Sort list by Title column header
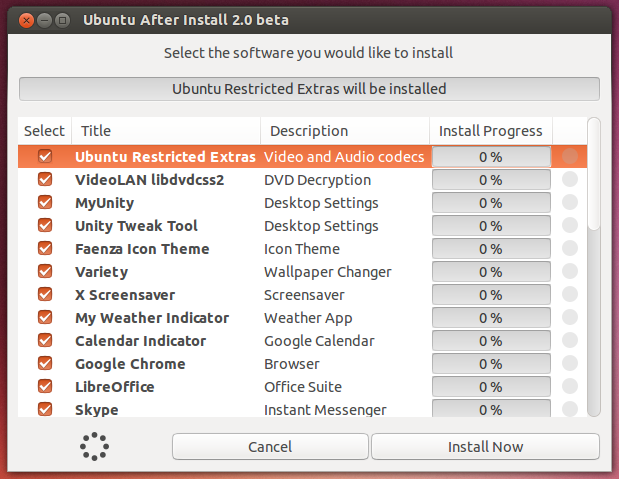The width and height of the screenshot is (619, 479). pos(165,131)
